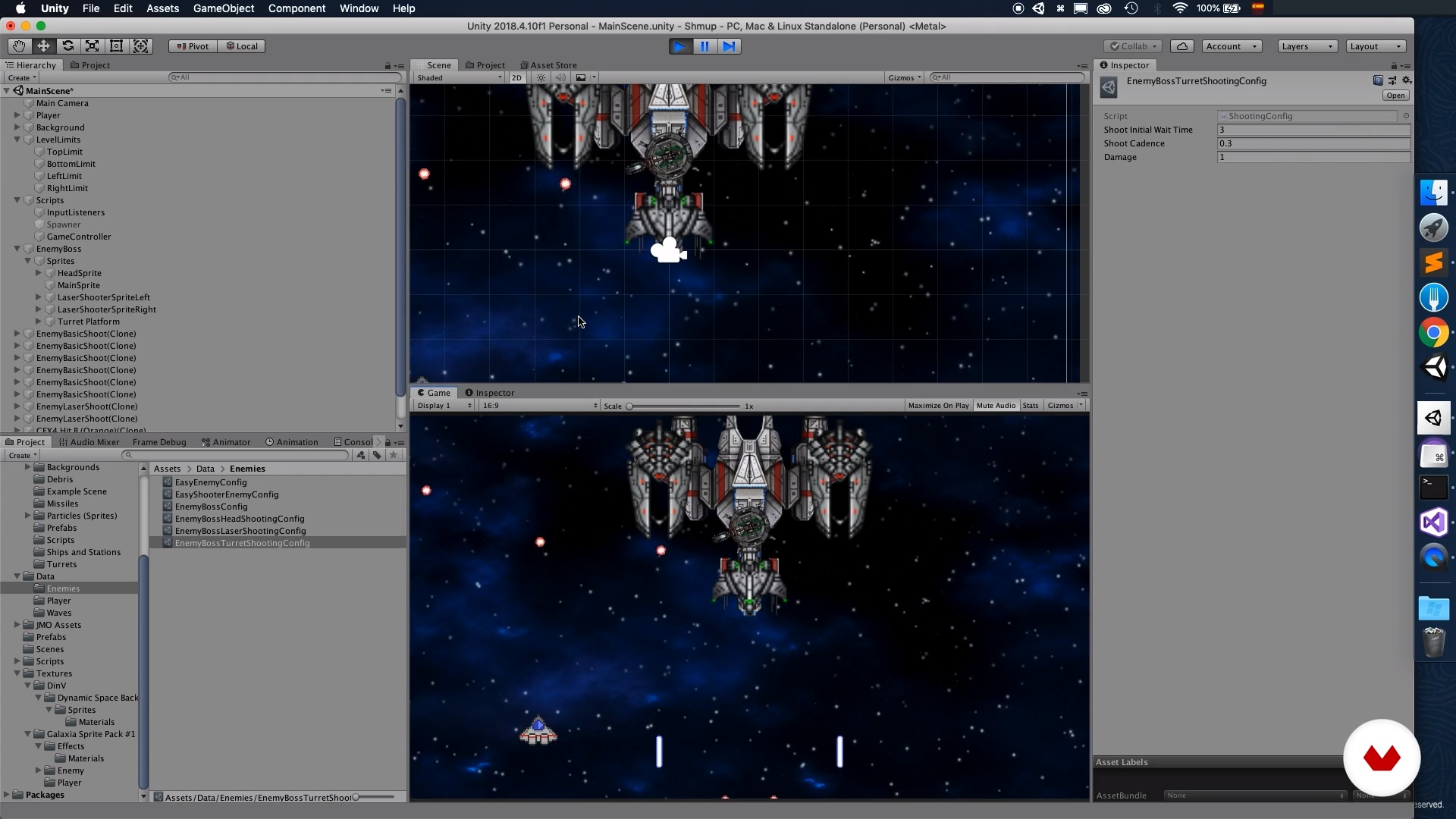This screenshot has height=819, width=1456.
Task: Select the EnemyBossConfig asset
Action: [x=211, y=507]
